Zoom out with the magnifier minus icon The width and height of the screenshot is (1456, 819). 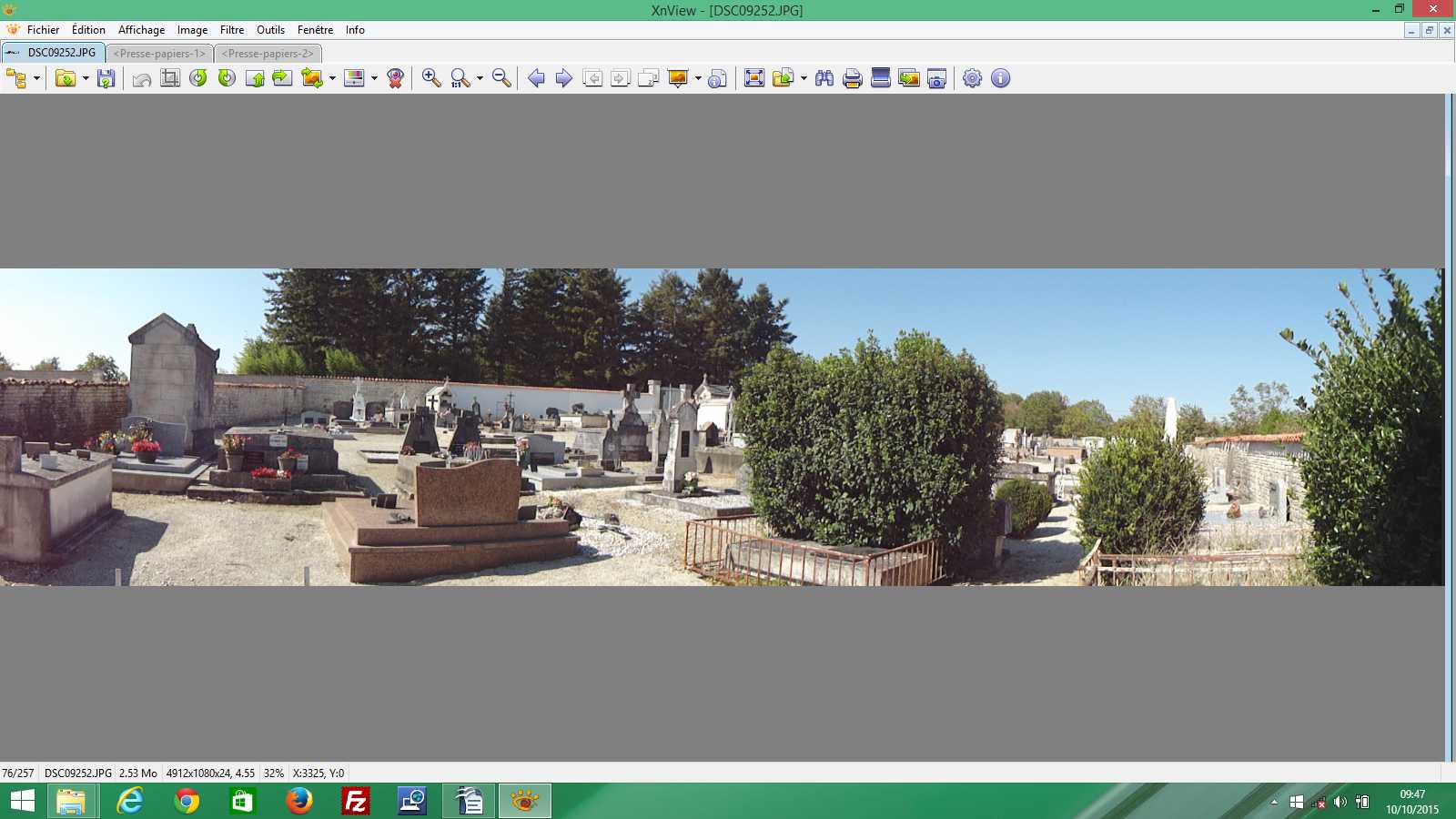(x=501, y=78)
